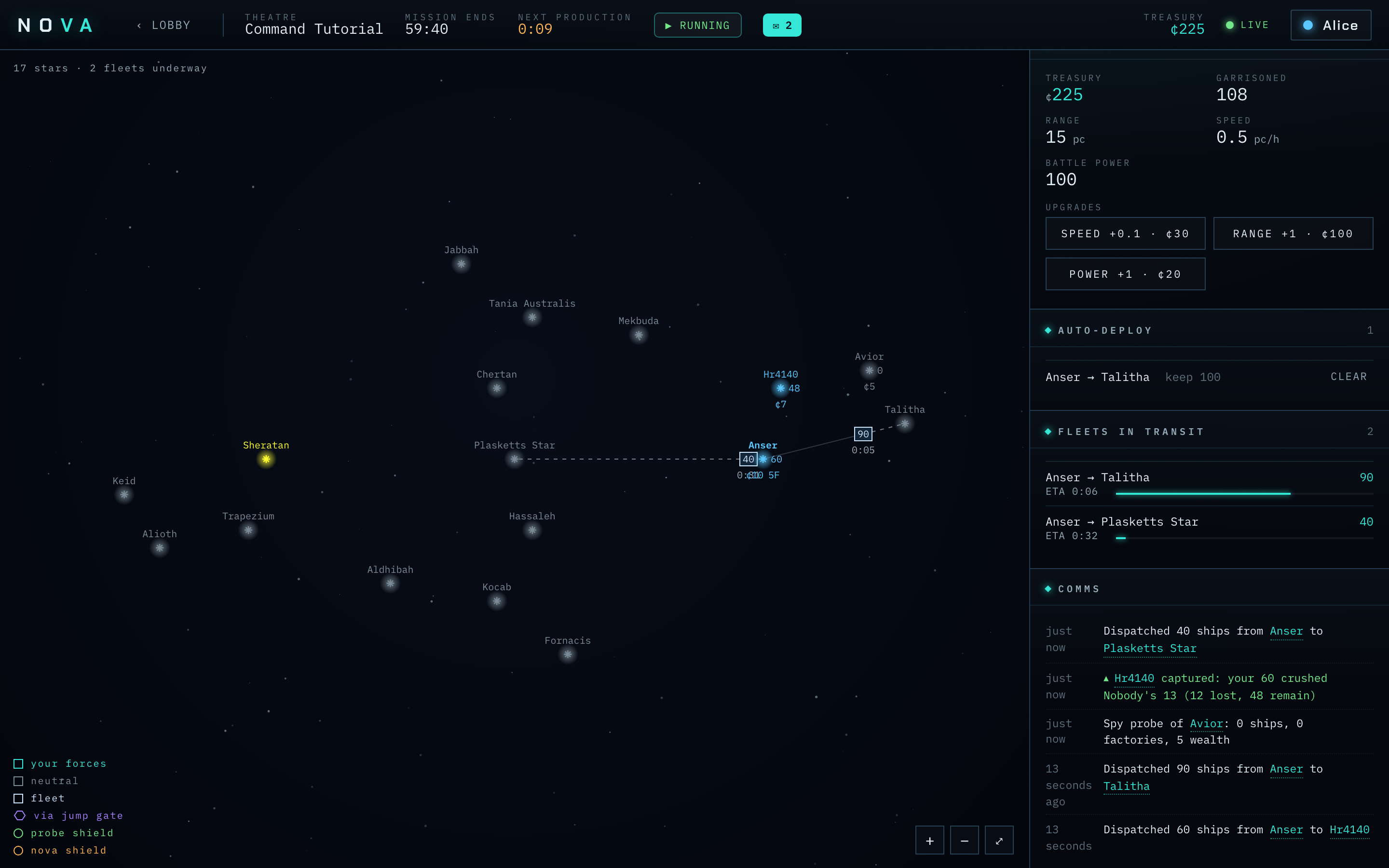Click the Keid star
Viewport: 1389px width, 868px height.
[x=124, y=495]
